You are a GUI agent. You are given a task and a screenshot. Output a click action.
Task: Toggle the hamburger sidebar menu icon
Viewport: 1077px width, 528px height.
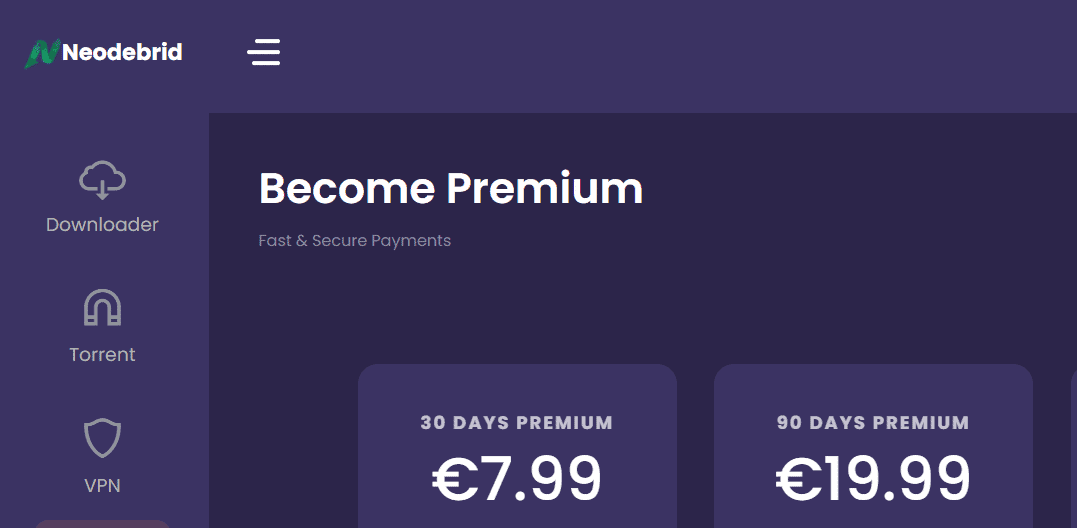(264, 52)
